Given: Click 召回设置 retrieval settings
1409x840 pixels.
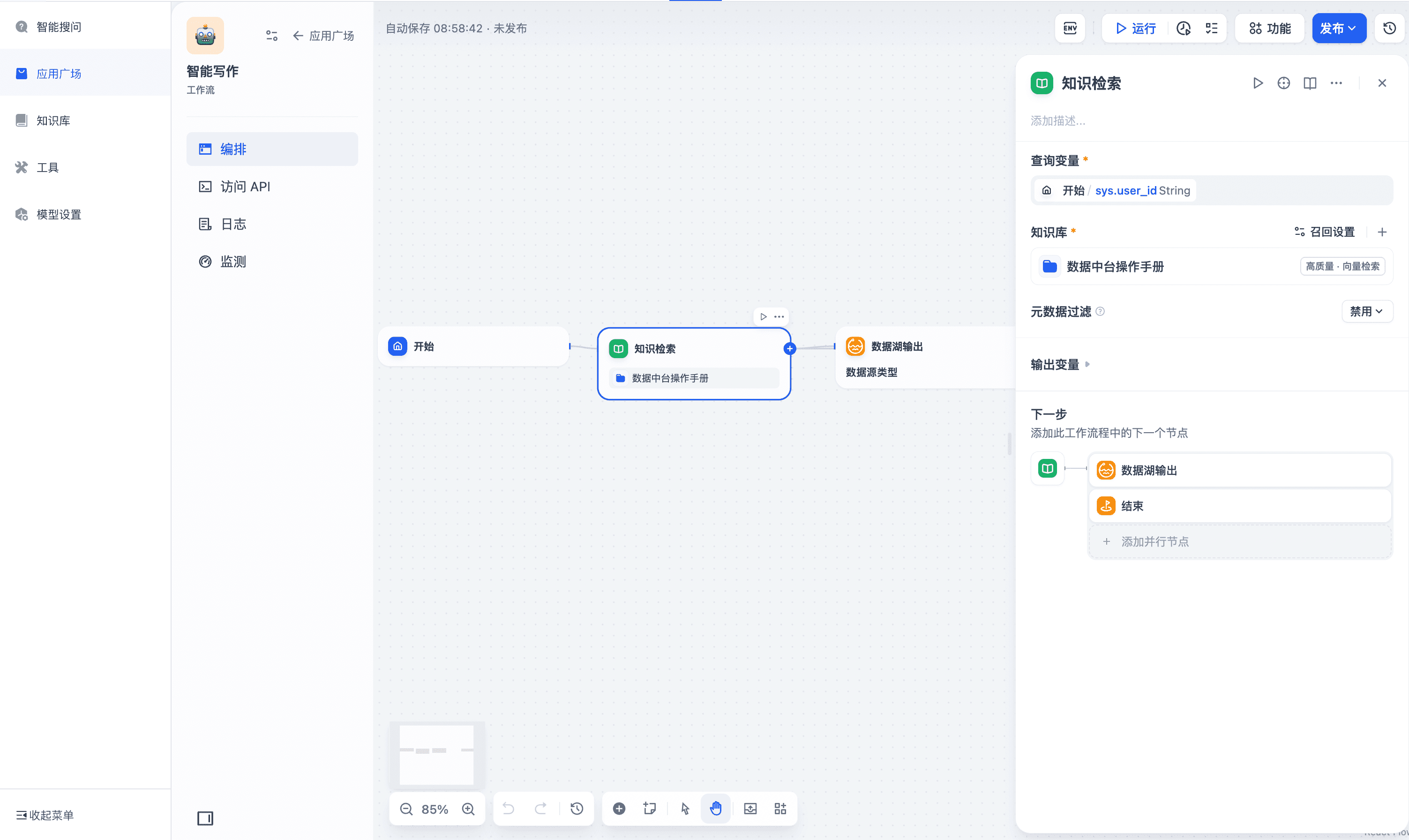Looking at the screenshot, I should [x=1325, y=232].
